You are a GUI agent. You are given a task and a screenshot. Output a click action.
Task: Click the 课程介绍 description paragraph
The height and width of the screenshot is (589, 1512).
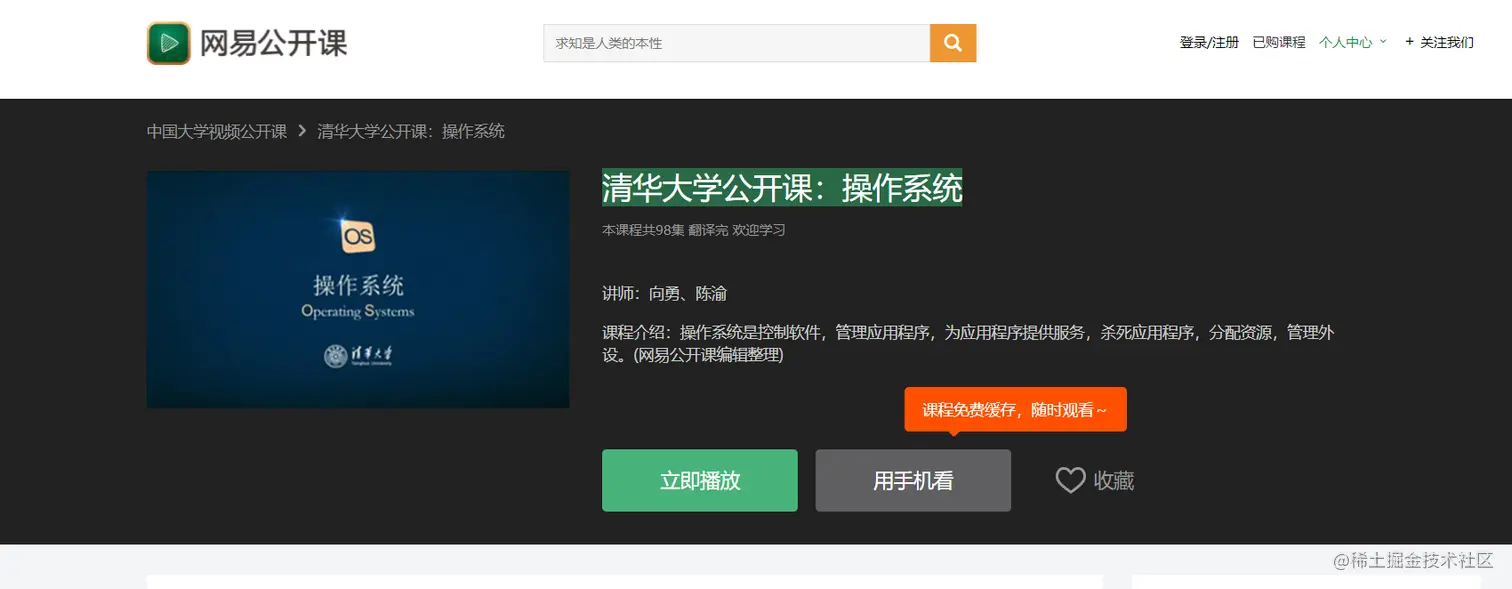coord(968,343)
